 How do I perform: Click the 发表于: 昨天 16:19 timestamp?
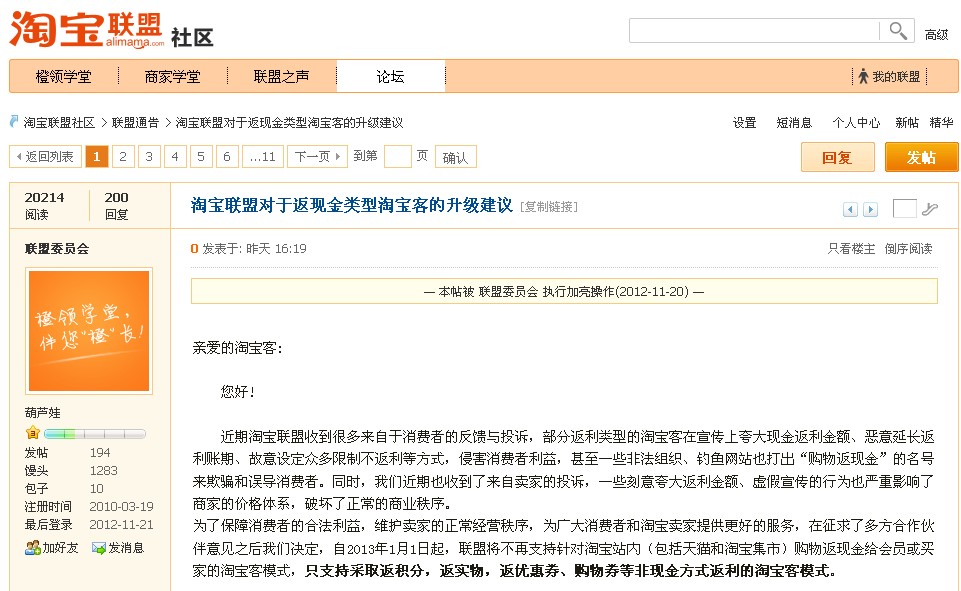point(254,248)
